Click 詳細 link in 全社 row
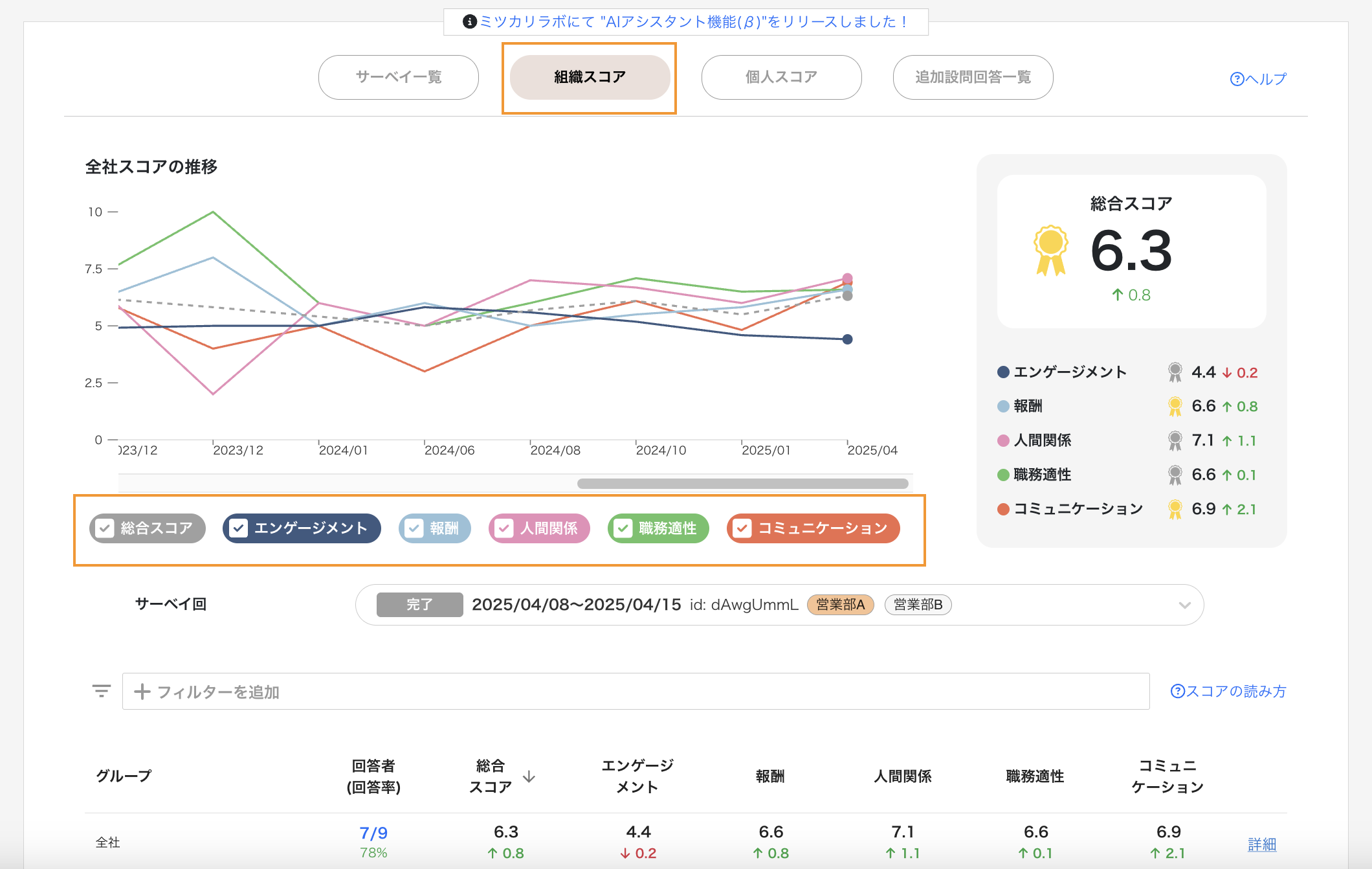The height and width of the screenshot is (869, 1372). (1261, 844)
